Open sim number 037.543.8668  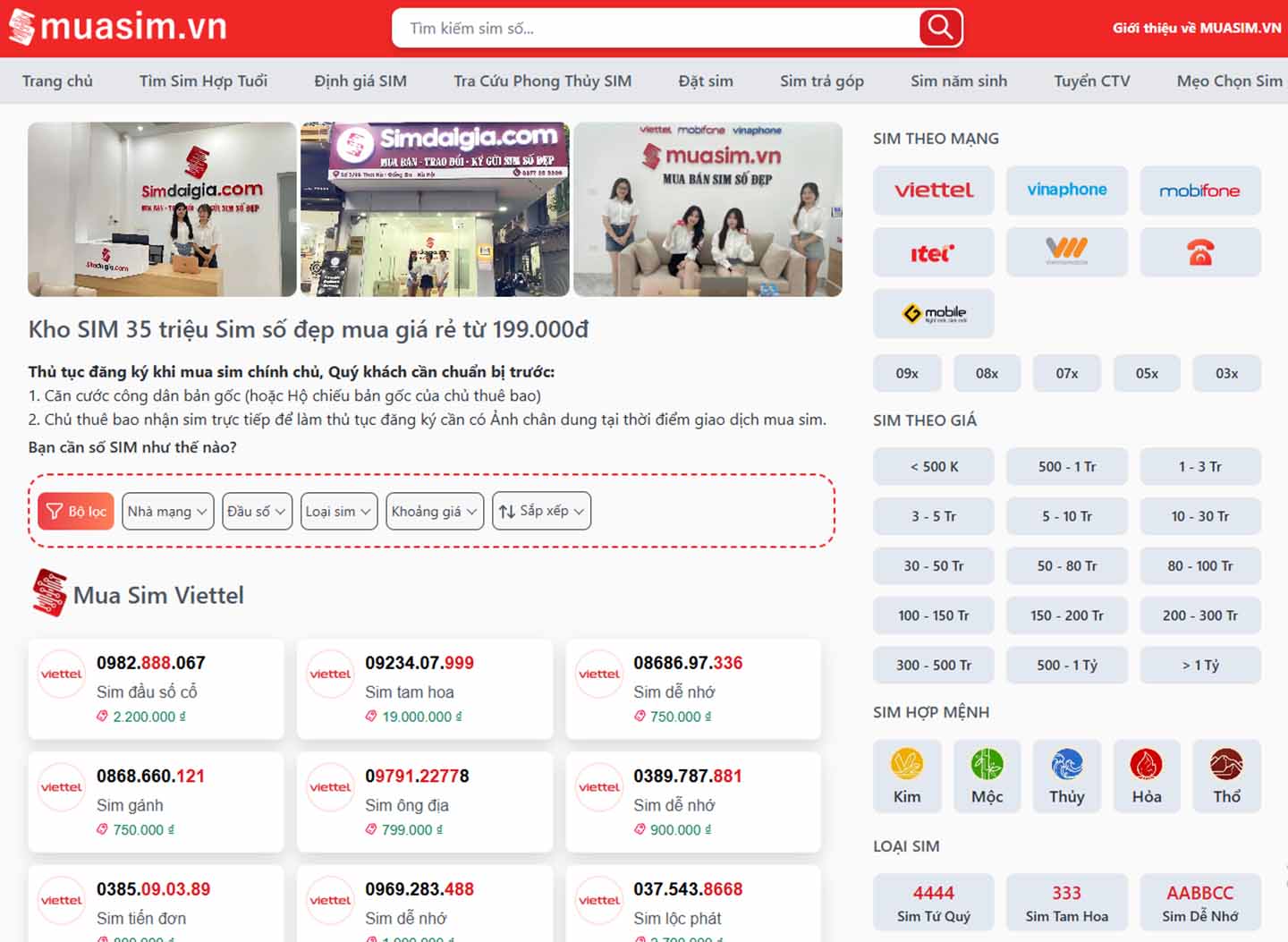pos(688,889)
